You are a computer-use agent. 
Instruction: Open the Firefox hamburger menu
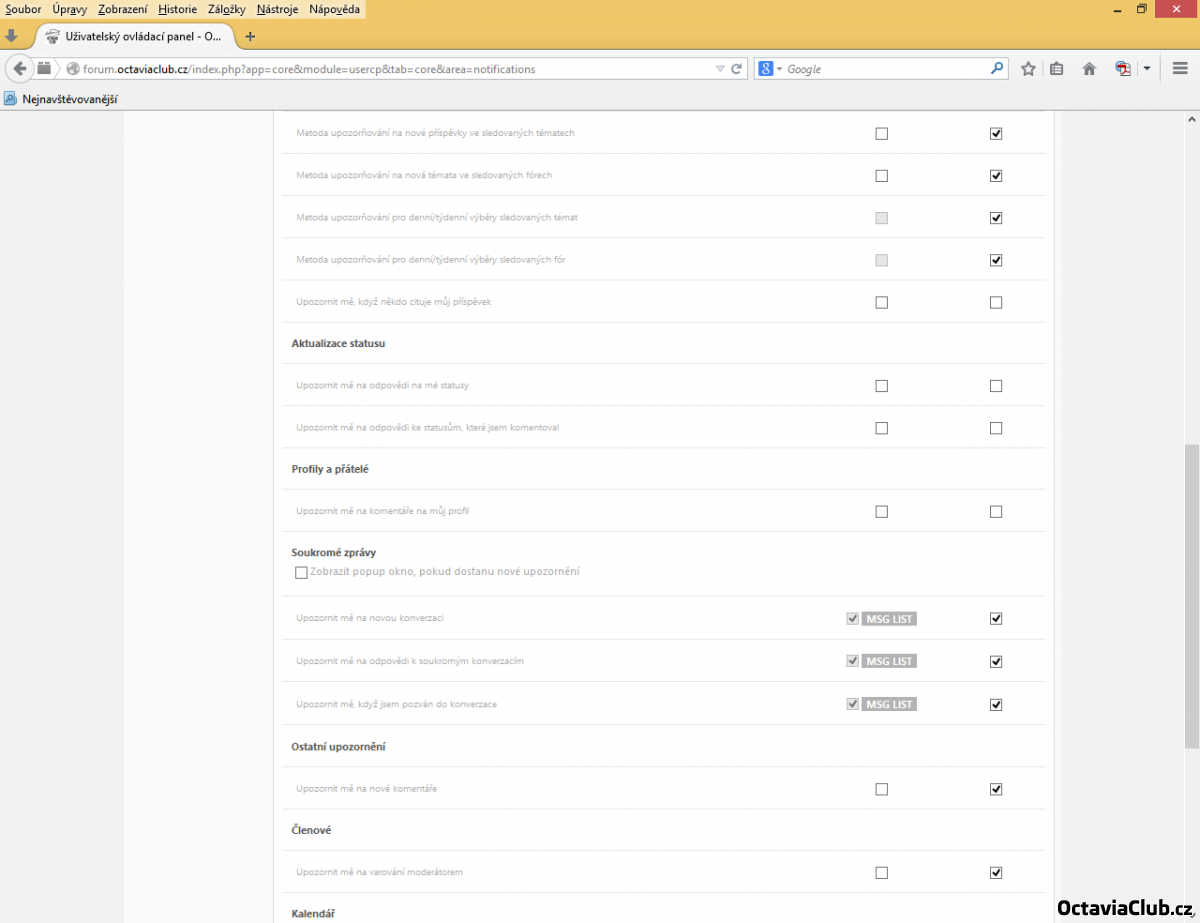1180,69
